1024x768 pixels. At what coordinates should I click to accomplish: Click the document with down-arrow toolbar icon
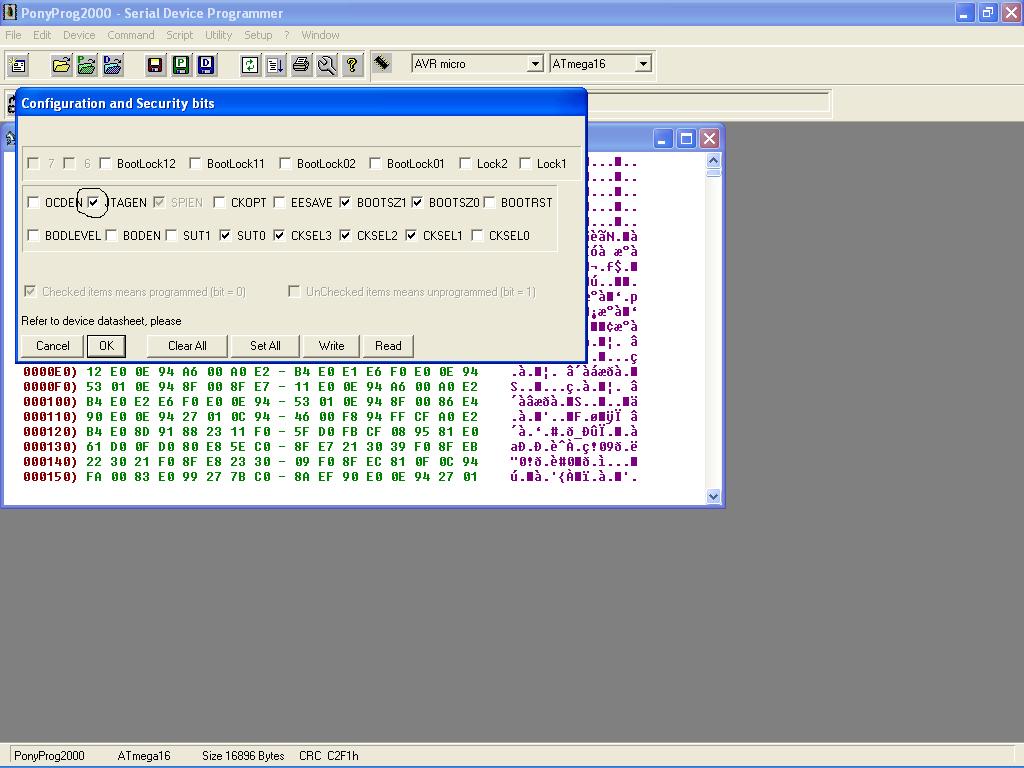pos(276,65)
